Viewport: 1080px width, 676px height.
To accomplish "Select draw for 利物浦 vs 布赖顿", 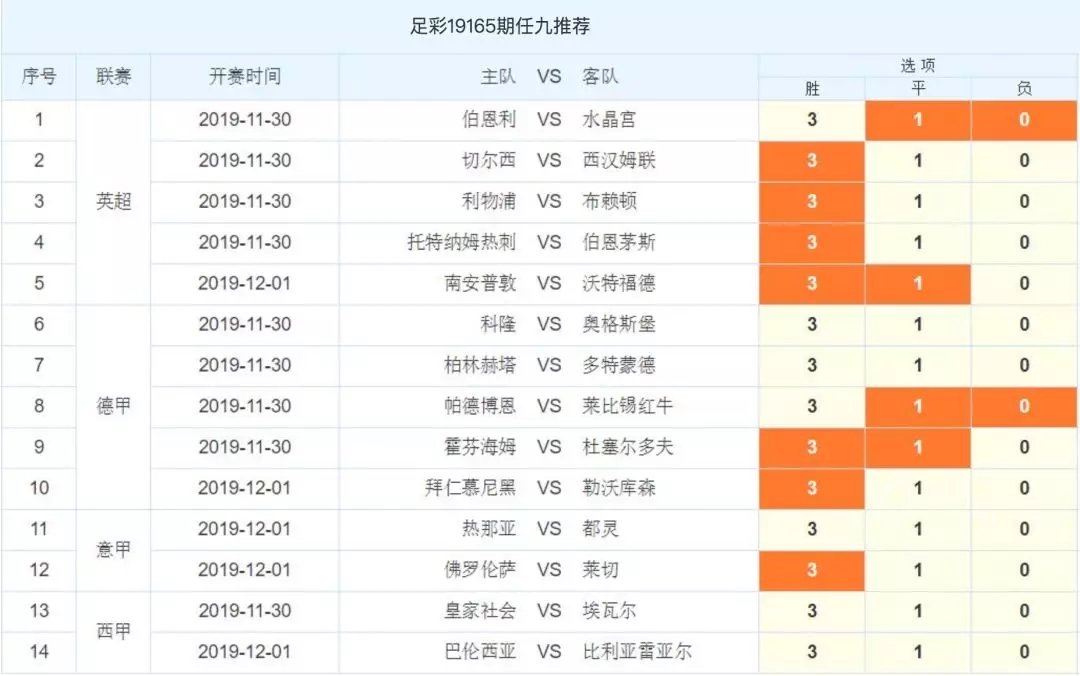I will tap(918, 201).
